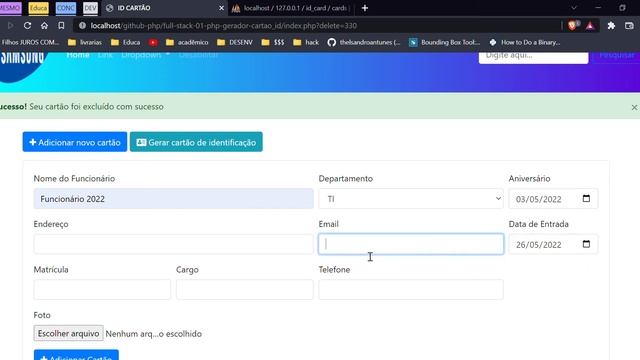Open livrarias bookmark folder

(x=85, y=42)
